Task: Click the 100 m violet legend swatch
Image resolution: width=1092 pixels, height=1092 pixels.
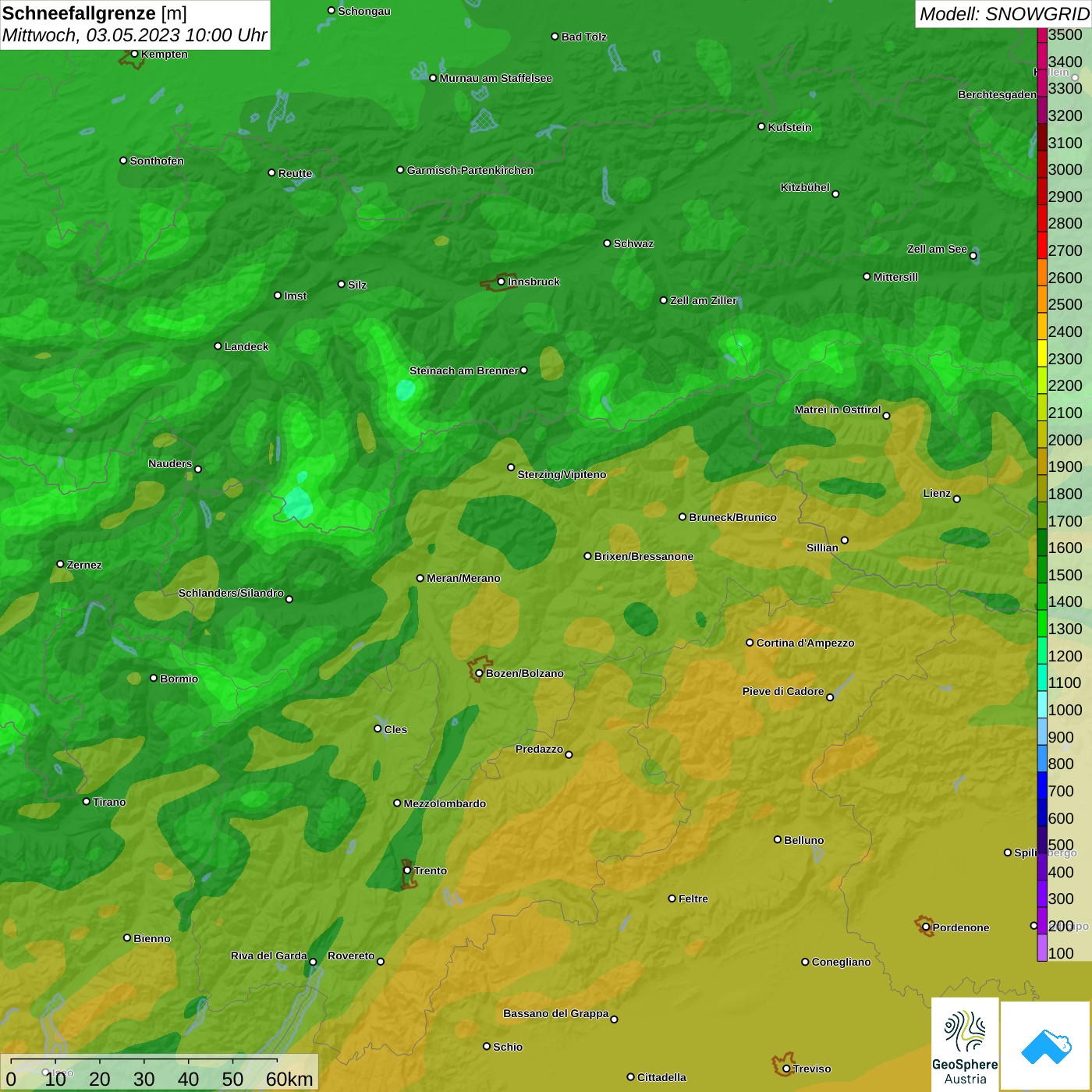Action: pyautogui.click(x=1042, y=948)
